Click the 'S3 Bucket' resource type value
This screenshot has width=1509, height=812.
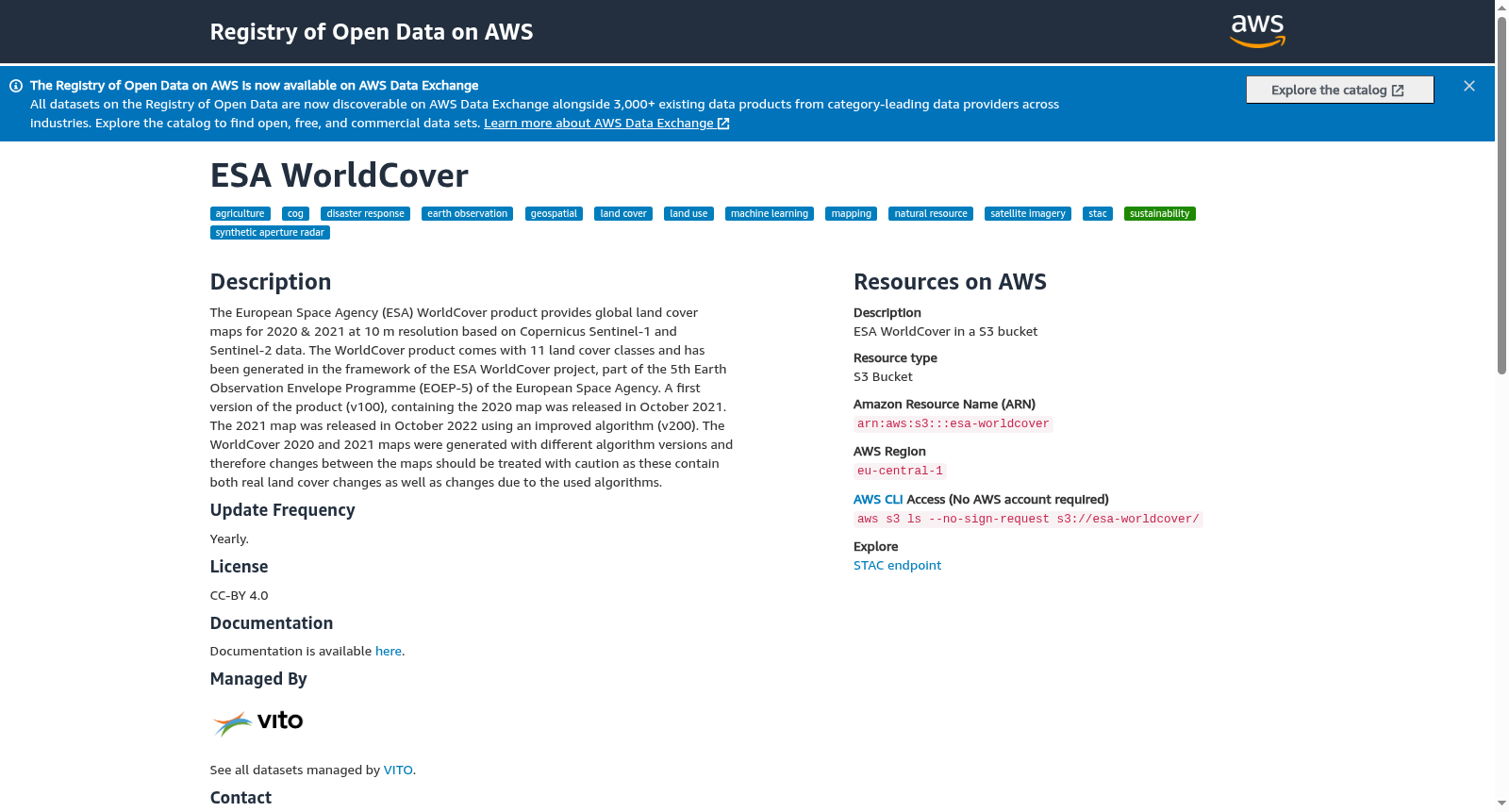click(x=883, y=377)
